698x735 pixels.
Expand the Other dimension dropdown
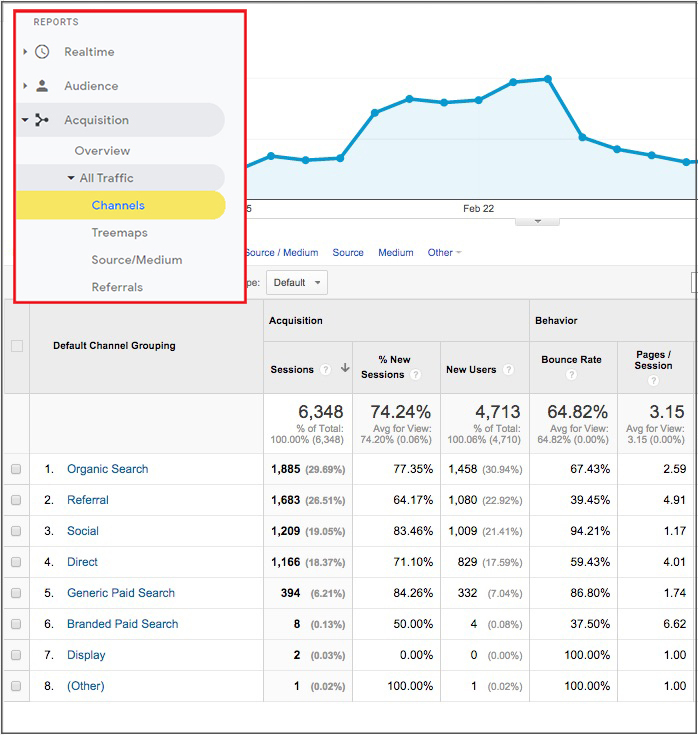444,253
